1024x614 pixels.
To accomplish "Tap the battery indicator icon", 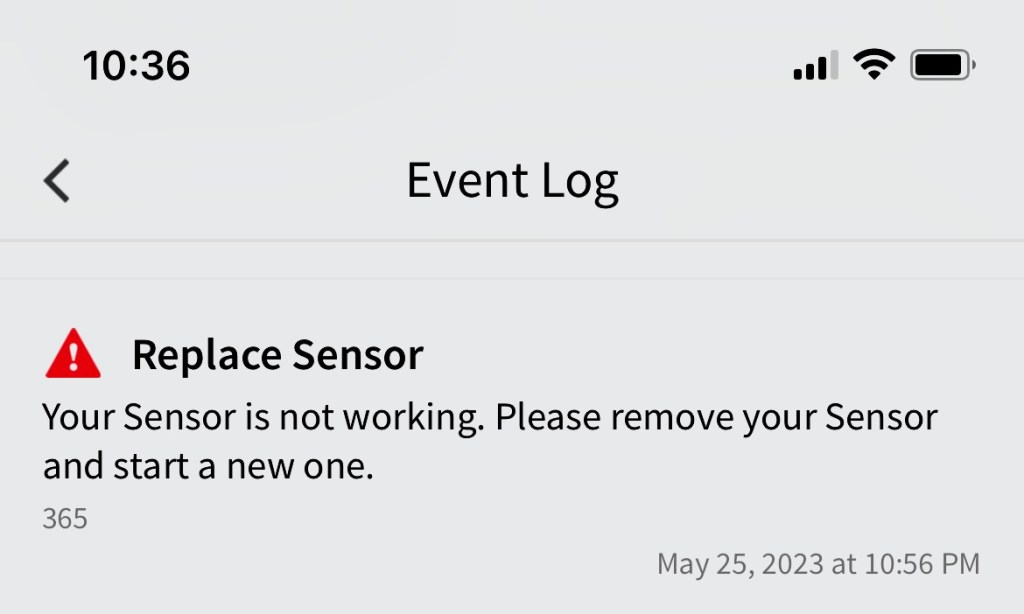I will (941, 67).
